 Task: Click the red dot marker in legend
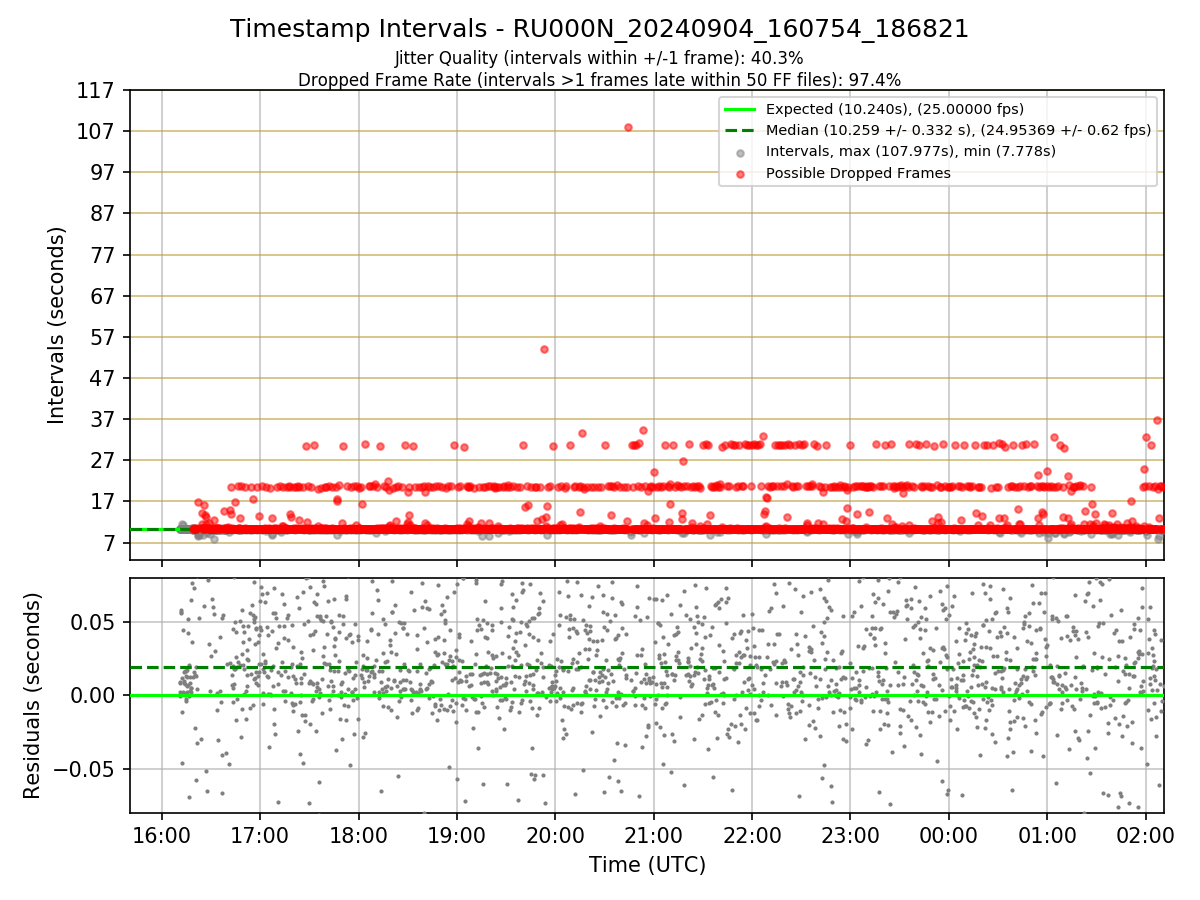(740, 173)
